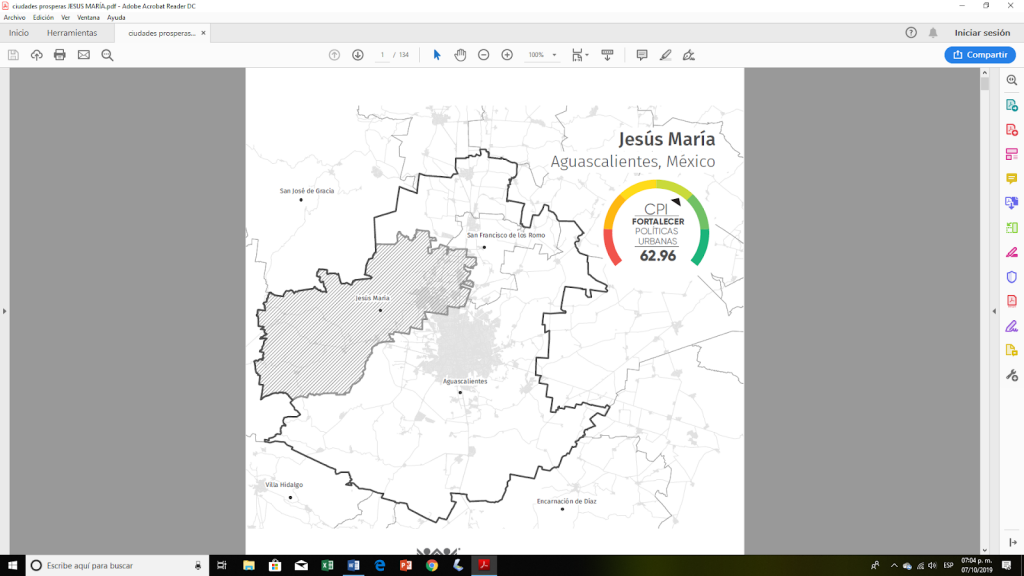Switch to the Herramientas tab
1024x576 pixels.
[72, 33]
